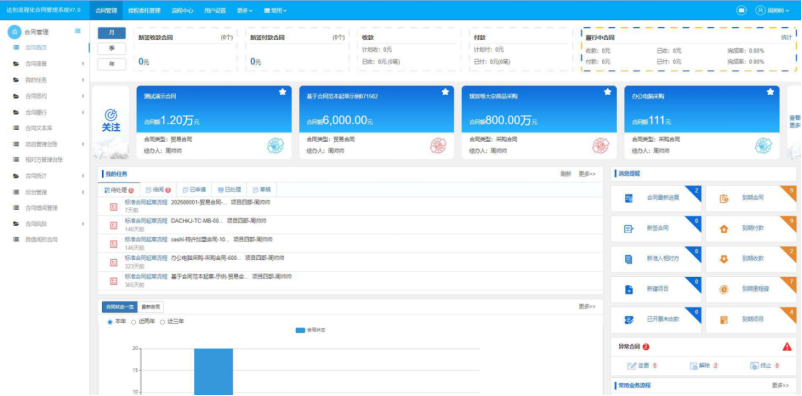Click the red icon of task DACHKJ-TC-MB

pos(114,225)
